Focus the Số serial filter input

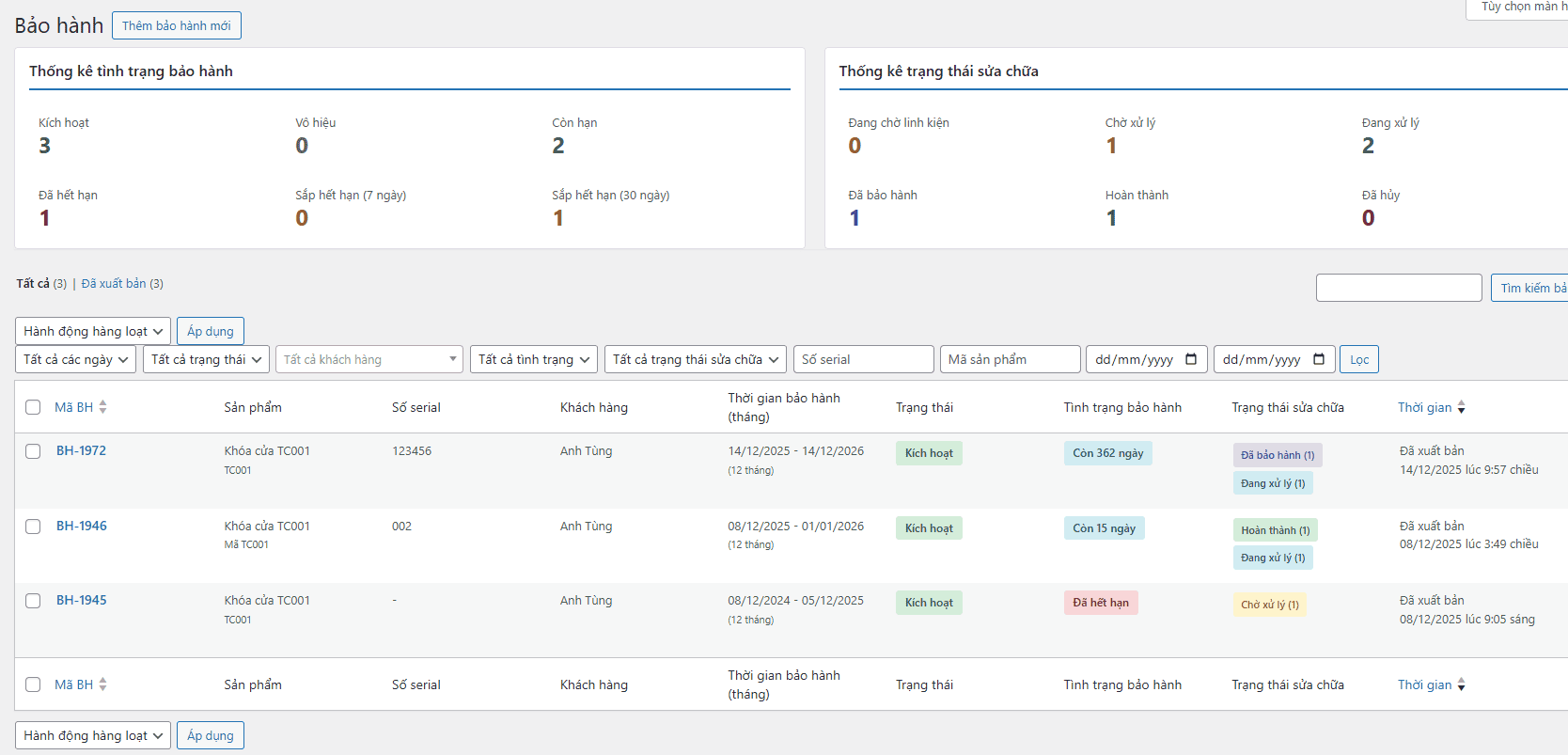point(863,359)
